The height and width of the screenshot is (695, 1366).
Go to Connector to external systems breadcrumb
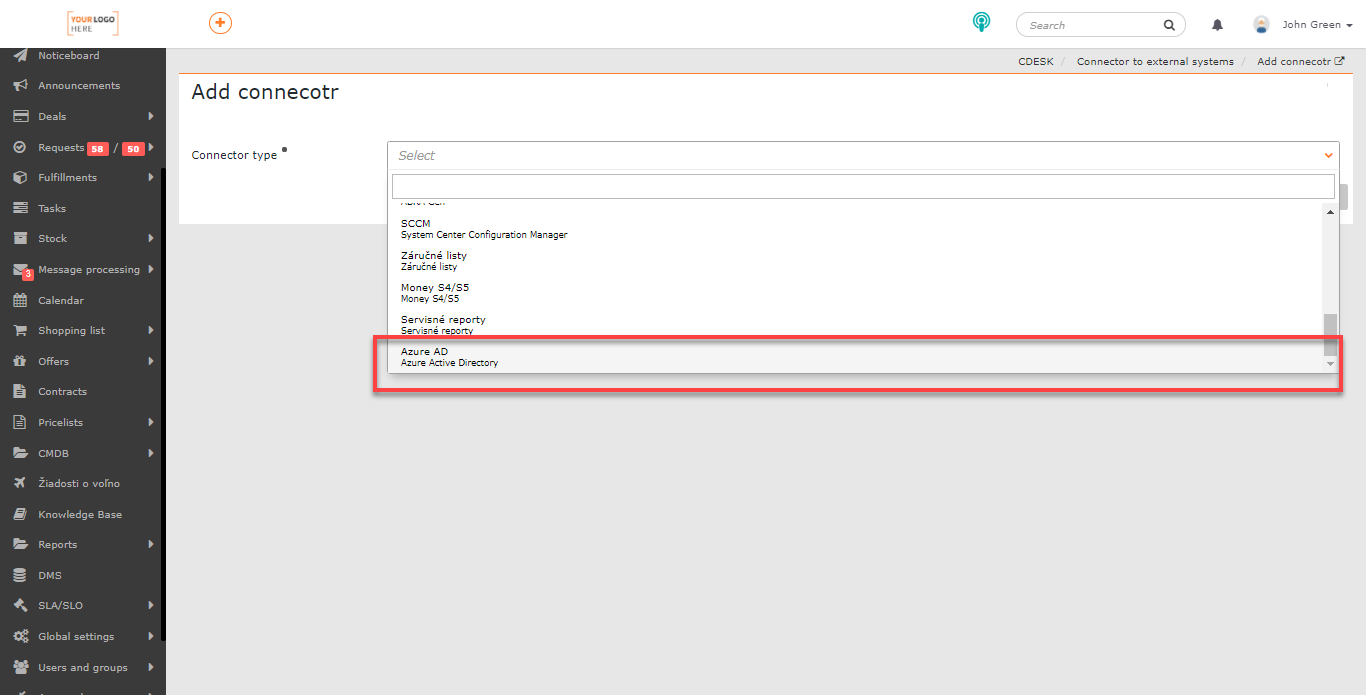(x=1155, y=62)
